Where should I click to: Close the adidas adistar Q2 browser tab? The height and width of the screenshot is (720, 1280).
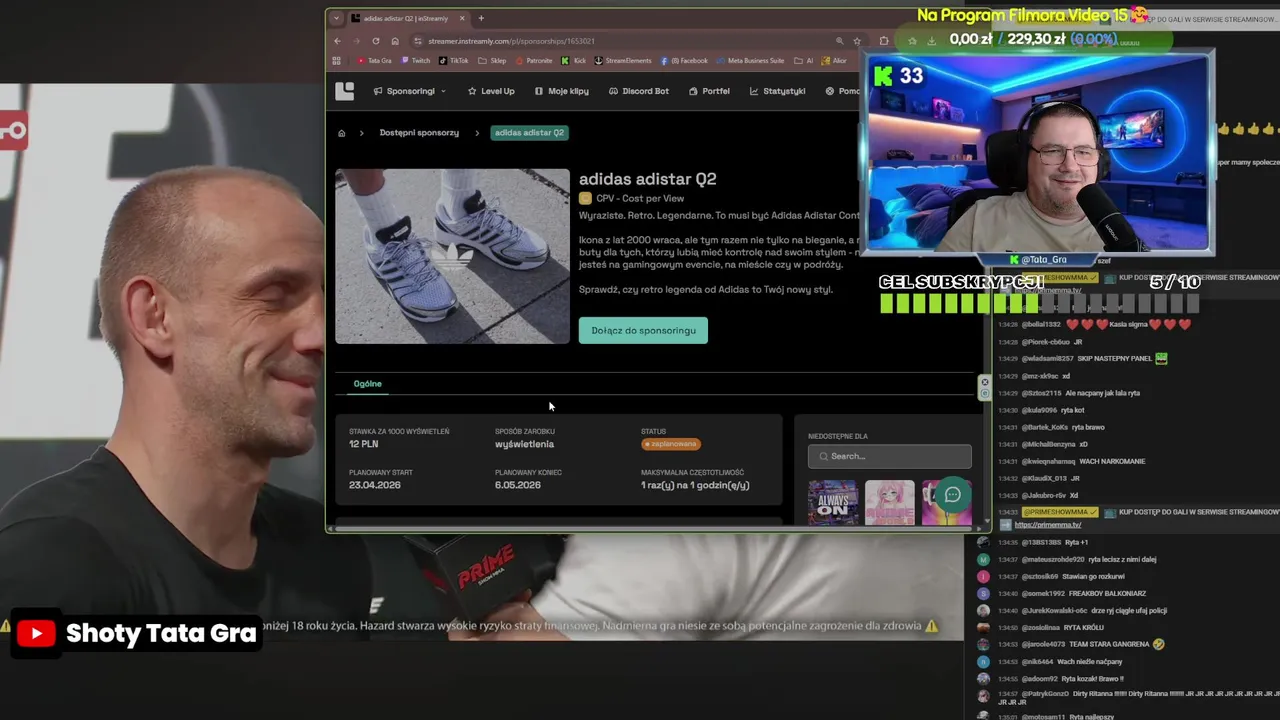pyautogui.click(x=463, y=18)
